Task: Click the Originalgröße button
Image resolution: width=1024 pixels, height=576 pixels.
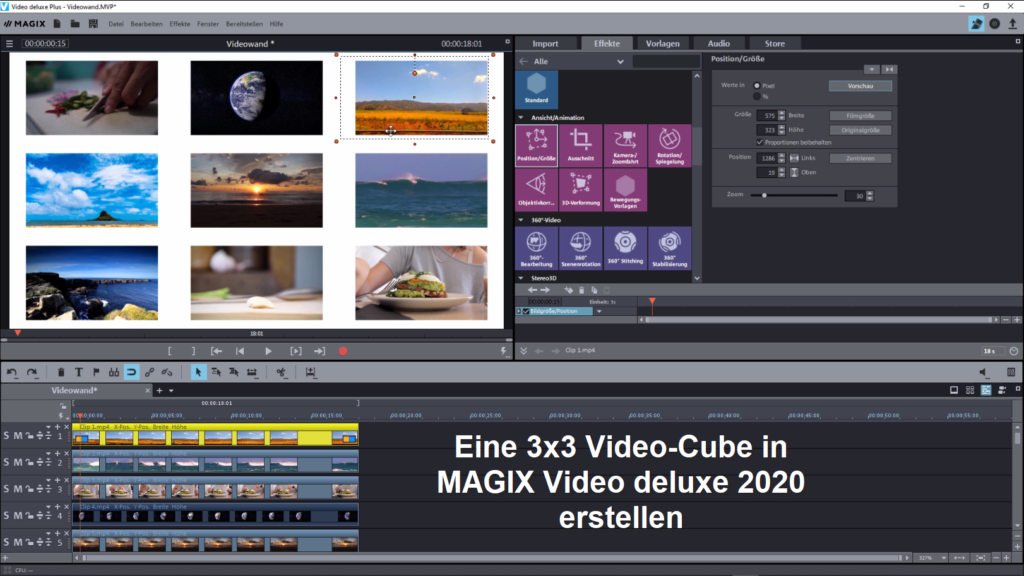Action: coord(860,130)
